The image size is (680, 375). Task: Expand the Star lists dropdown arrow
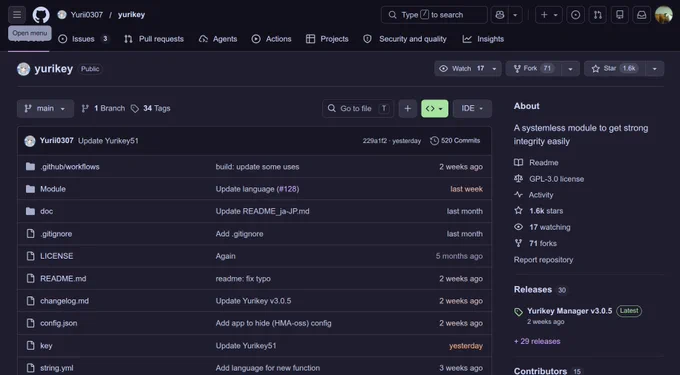click(655, 68)
